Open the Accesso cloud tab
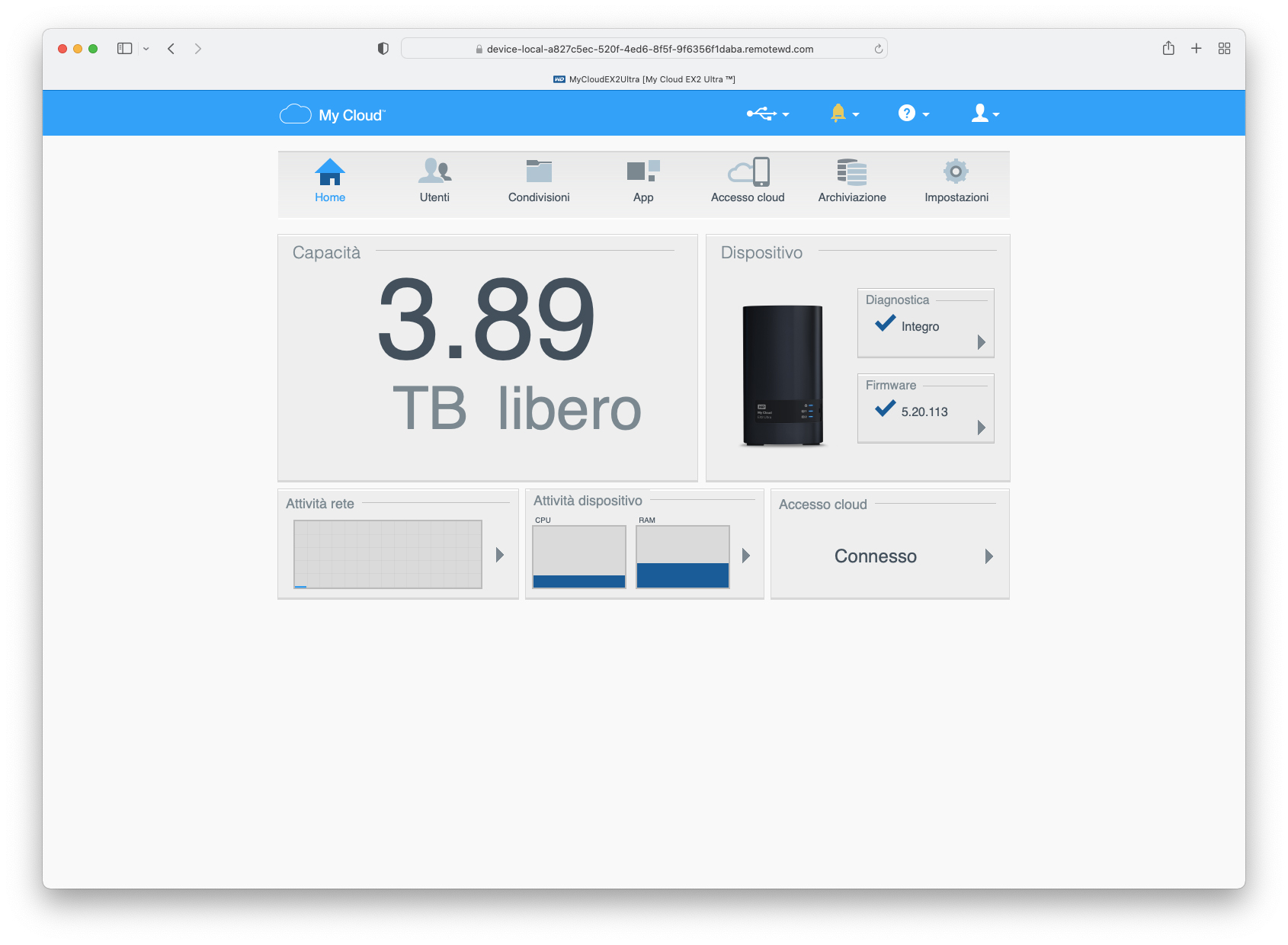Image resolution: width=1288 pixels, height=945 pixels. [x=748, y=181]
